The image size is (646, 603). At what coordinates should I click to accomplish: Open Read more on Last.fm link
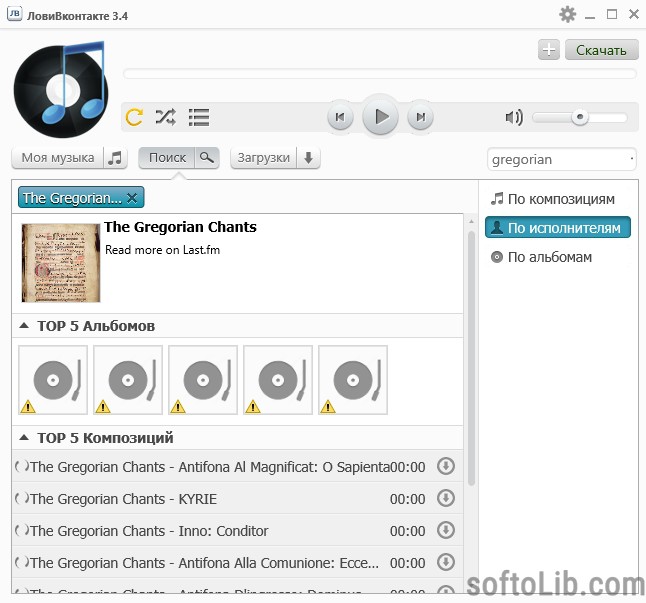[162, 250]
